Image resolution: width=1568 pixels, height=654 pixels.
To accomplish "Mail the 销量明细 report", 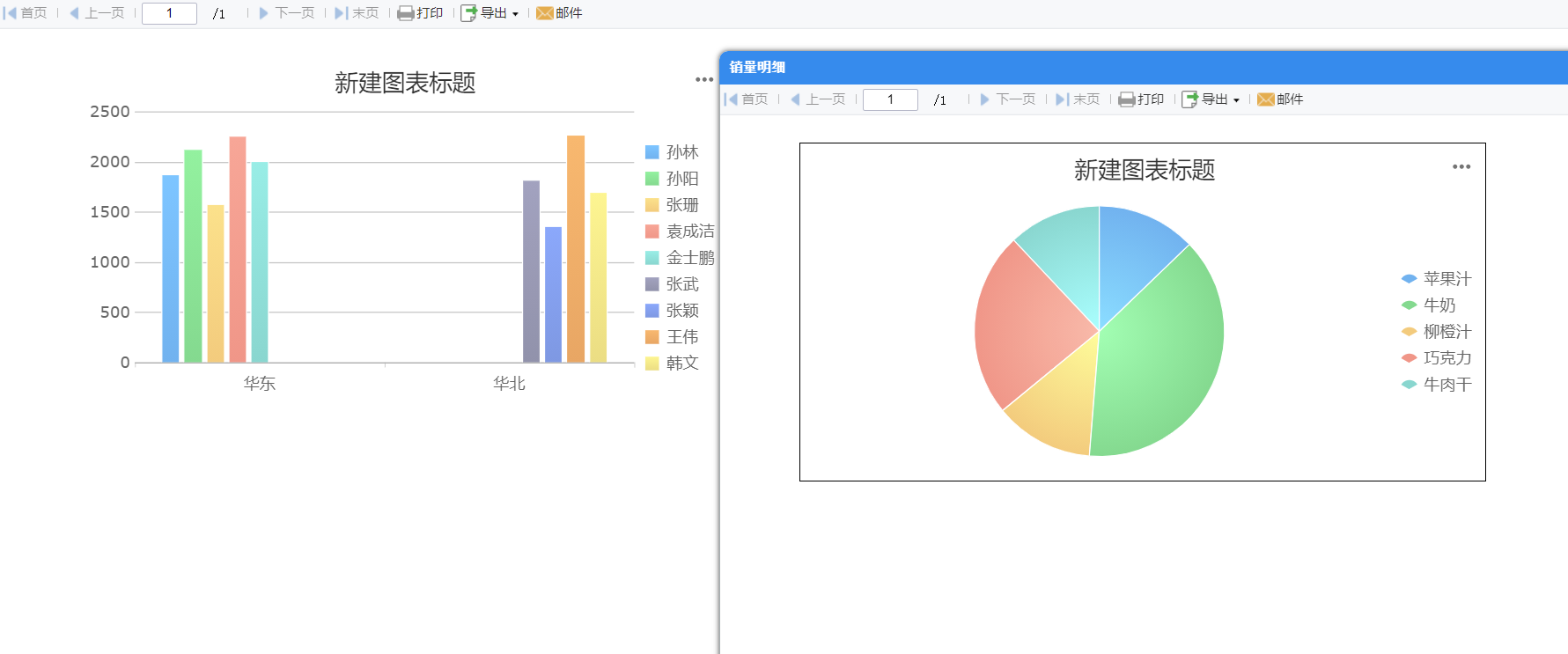I will (1280, 99).
